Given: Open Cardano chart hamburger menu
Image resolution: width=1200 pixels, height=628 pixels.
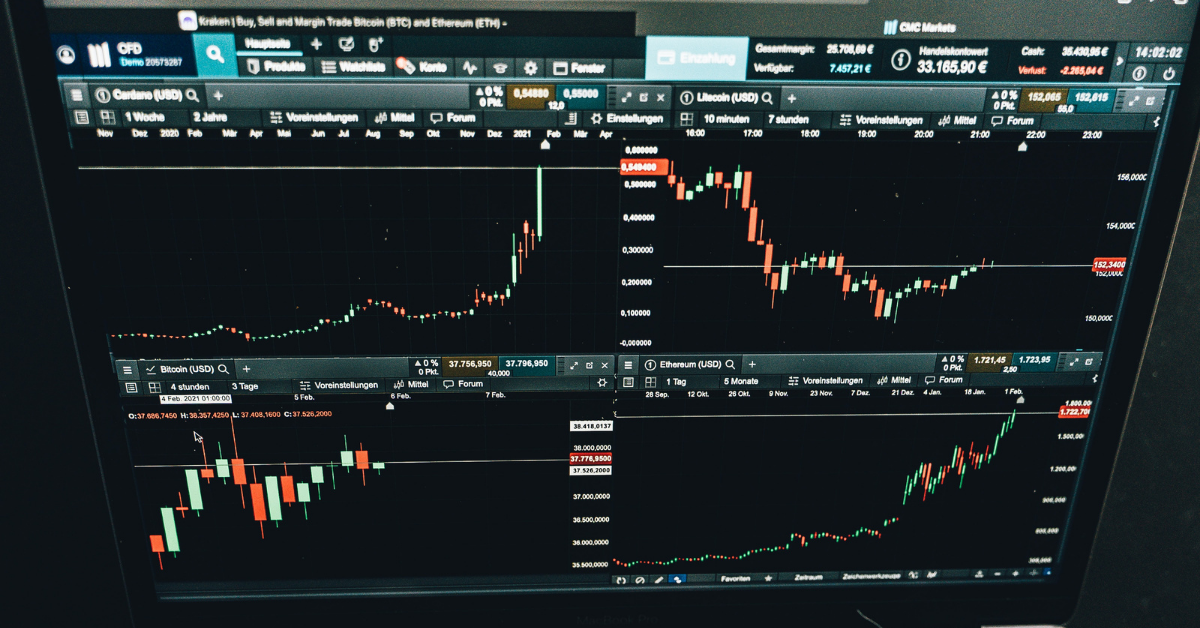Looking at the screenshot, I should [x=76, y=96].
